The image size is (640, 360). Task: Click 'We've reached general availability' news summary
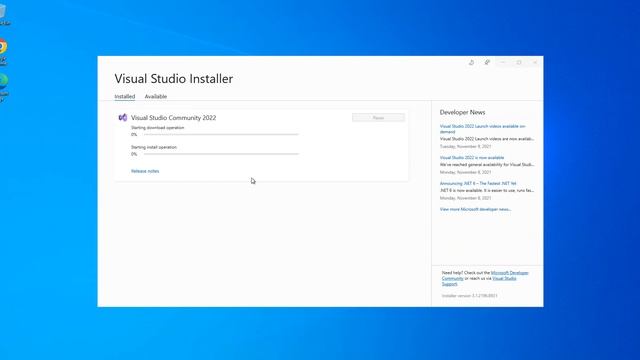coord(487,164)
